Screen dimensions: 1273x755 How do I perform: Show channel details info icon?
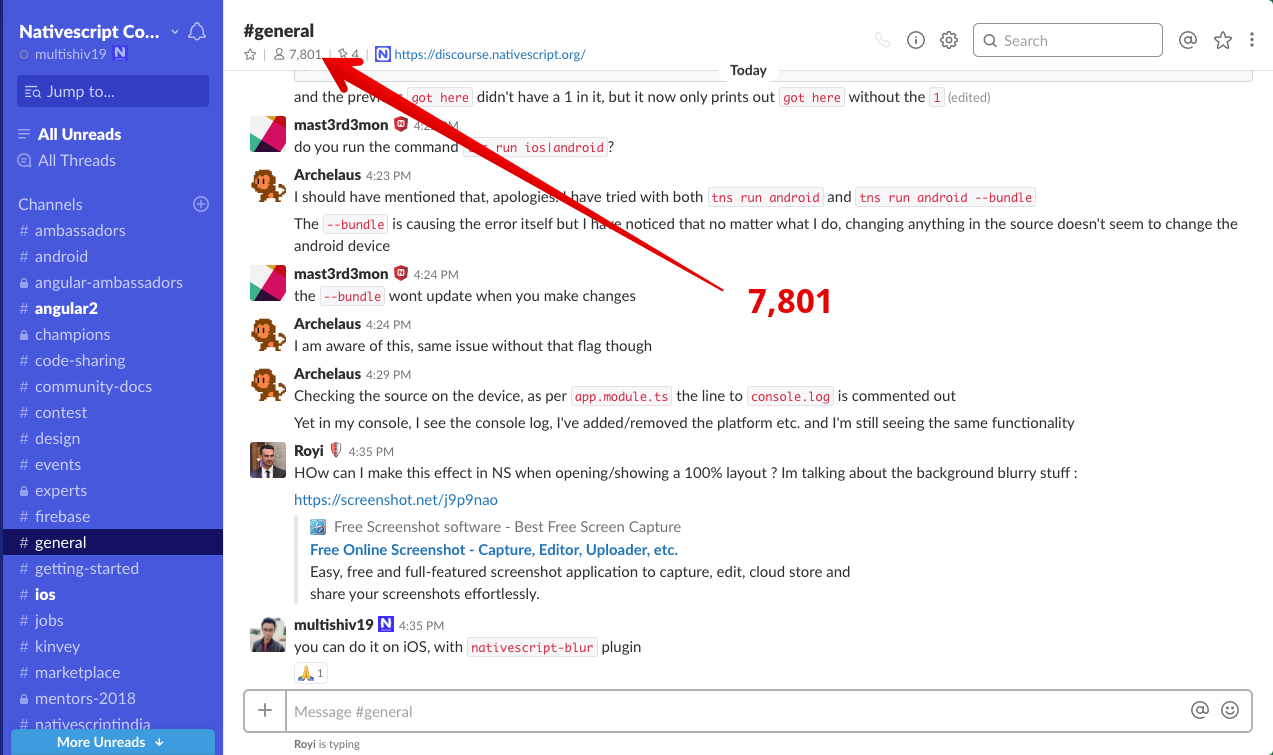tap(915, 40)
